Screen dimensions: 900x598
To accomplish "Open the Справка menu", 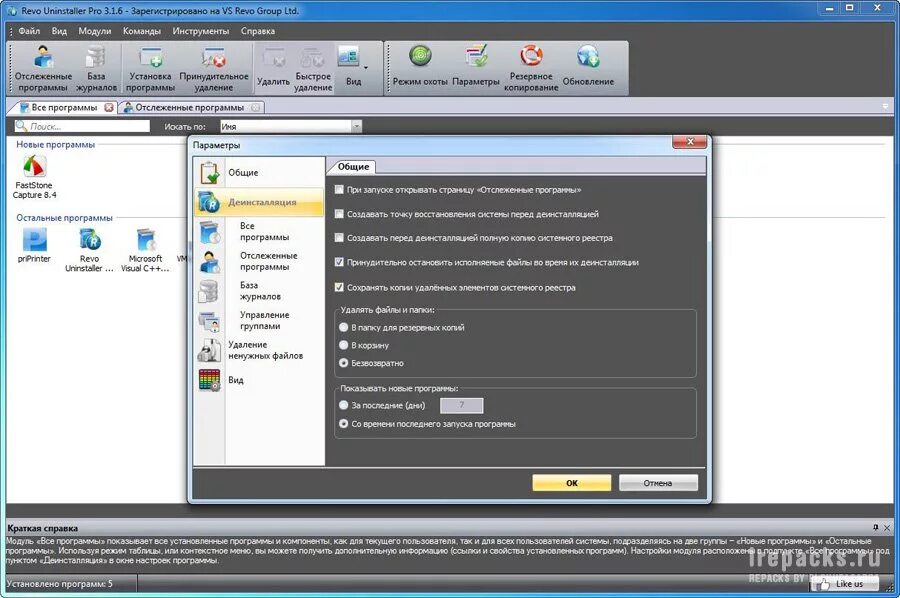I will (x=258, y=31).
